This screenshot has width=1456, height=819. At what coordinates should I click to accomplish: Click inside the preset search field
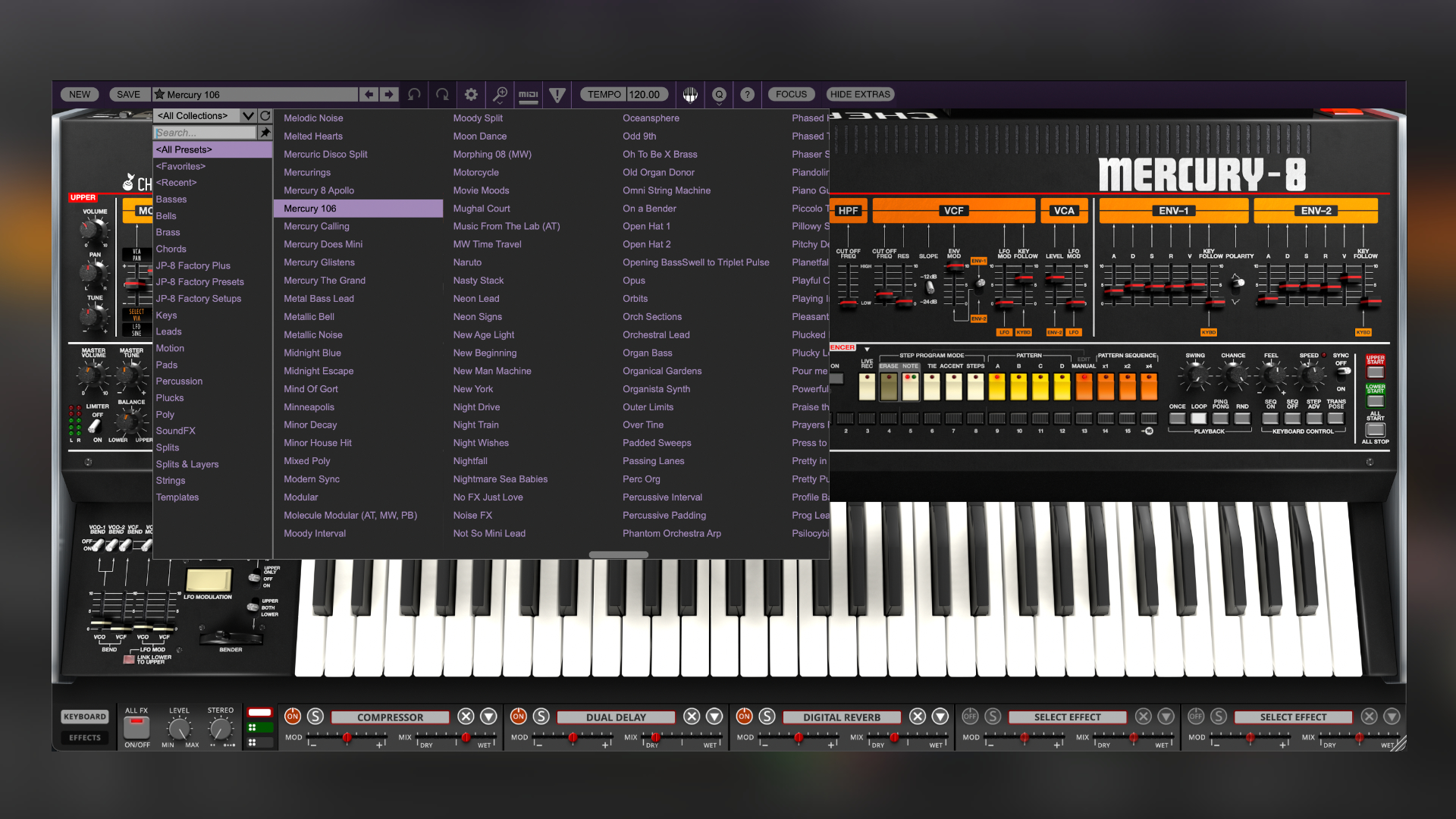click(203, 132)
